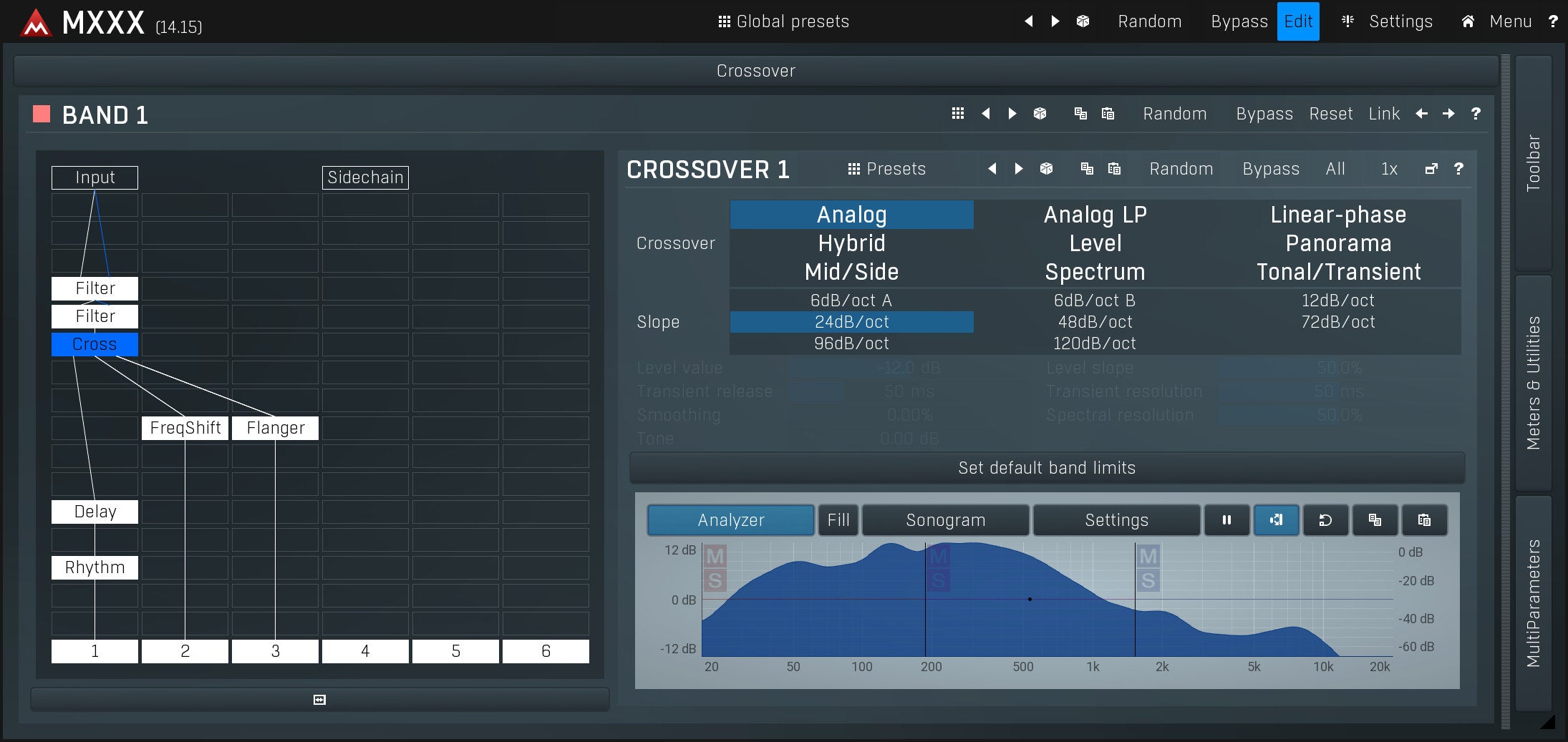This screenshot has width=1568, height=742.
Task: Open the Home icon in top bar
Action: tap(1468, 21)
